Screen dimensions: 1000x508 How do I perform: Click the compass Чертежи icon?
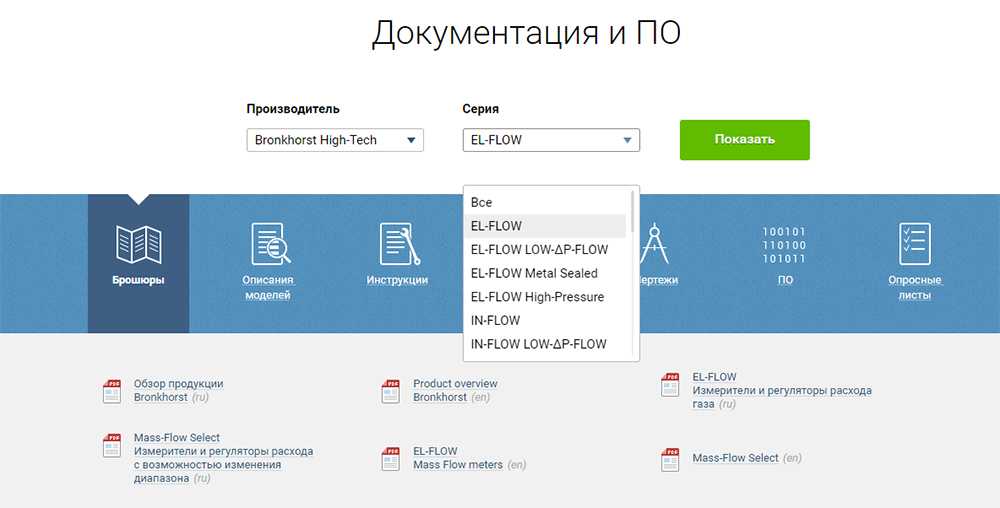tap(654, 243)
